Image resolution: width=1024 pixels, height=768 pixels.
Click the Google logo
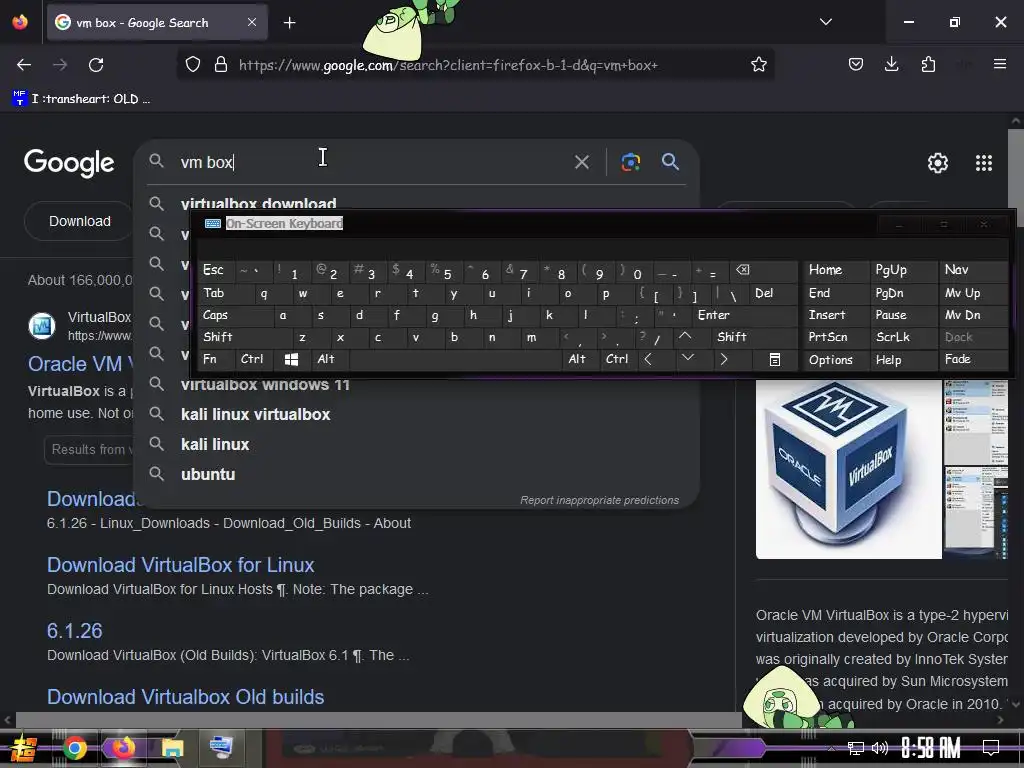click(69, 163)
